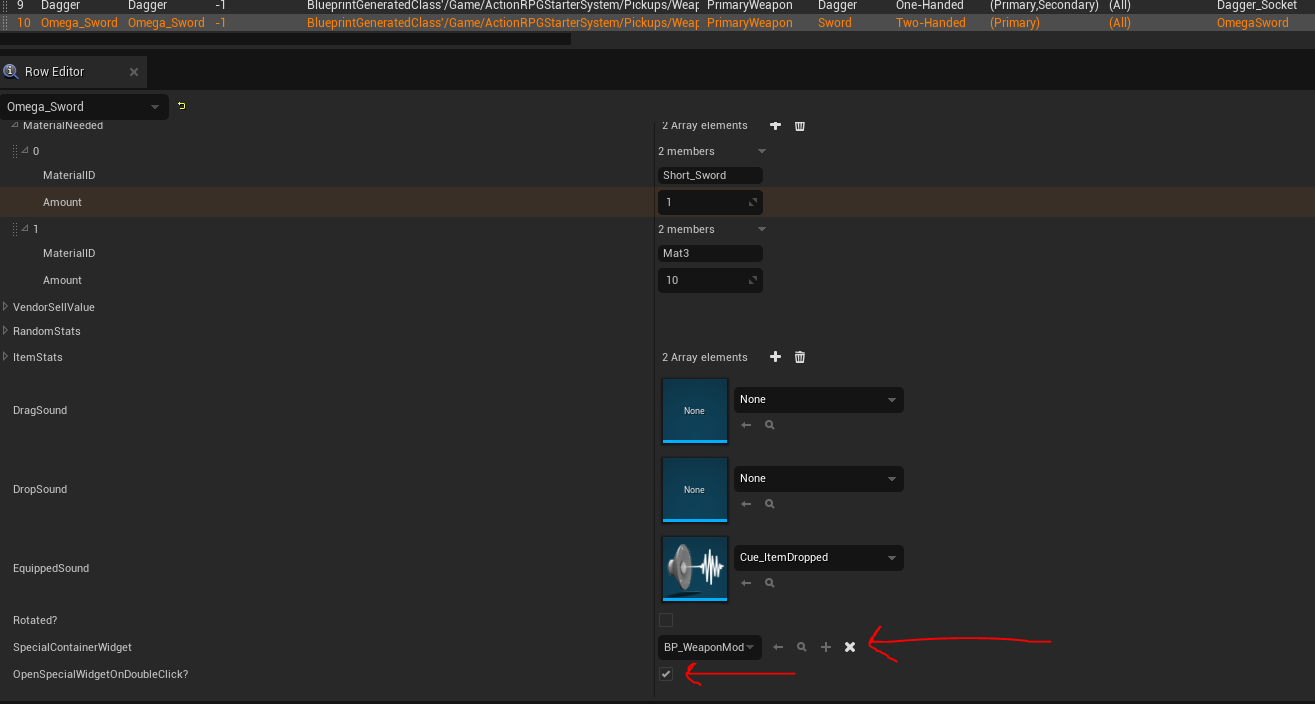Open the Cue_ItemDropped sound dropdown
This screenshot has width=1315, height=704.
coord(818,558)
